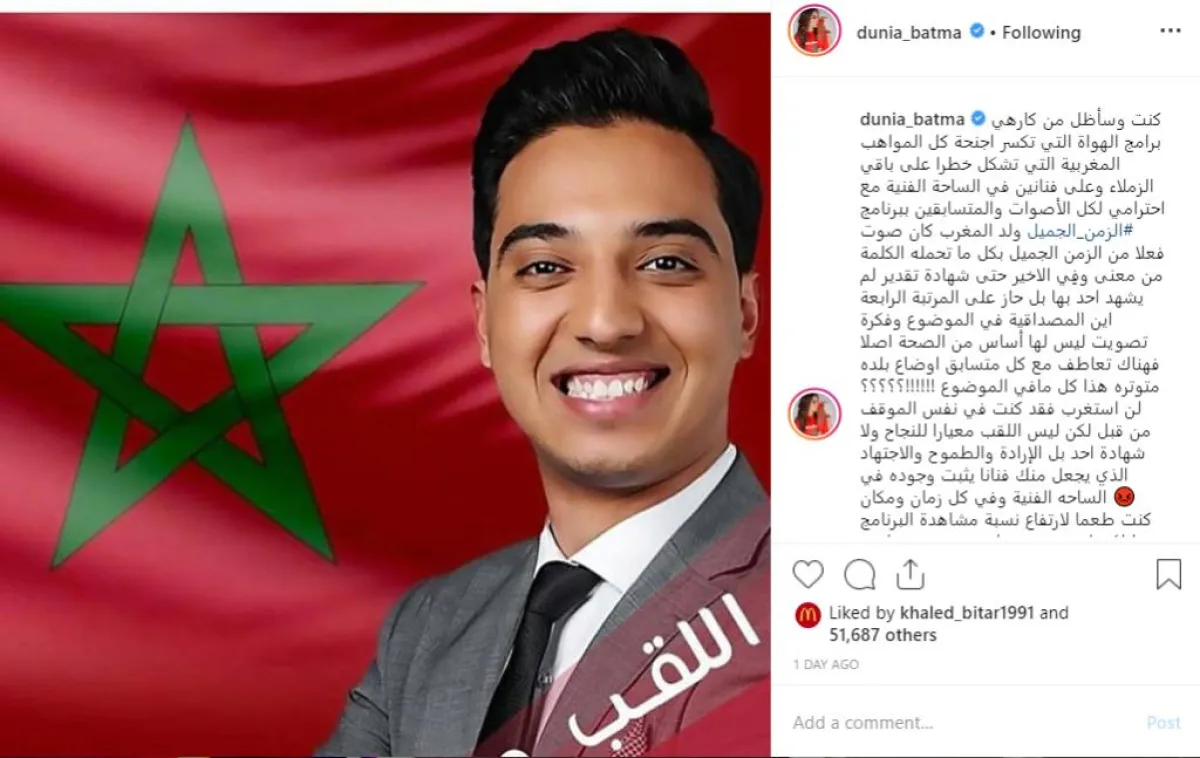Click the McDonald's liker avatar icon

808,615
